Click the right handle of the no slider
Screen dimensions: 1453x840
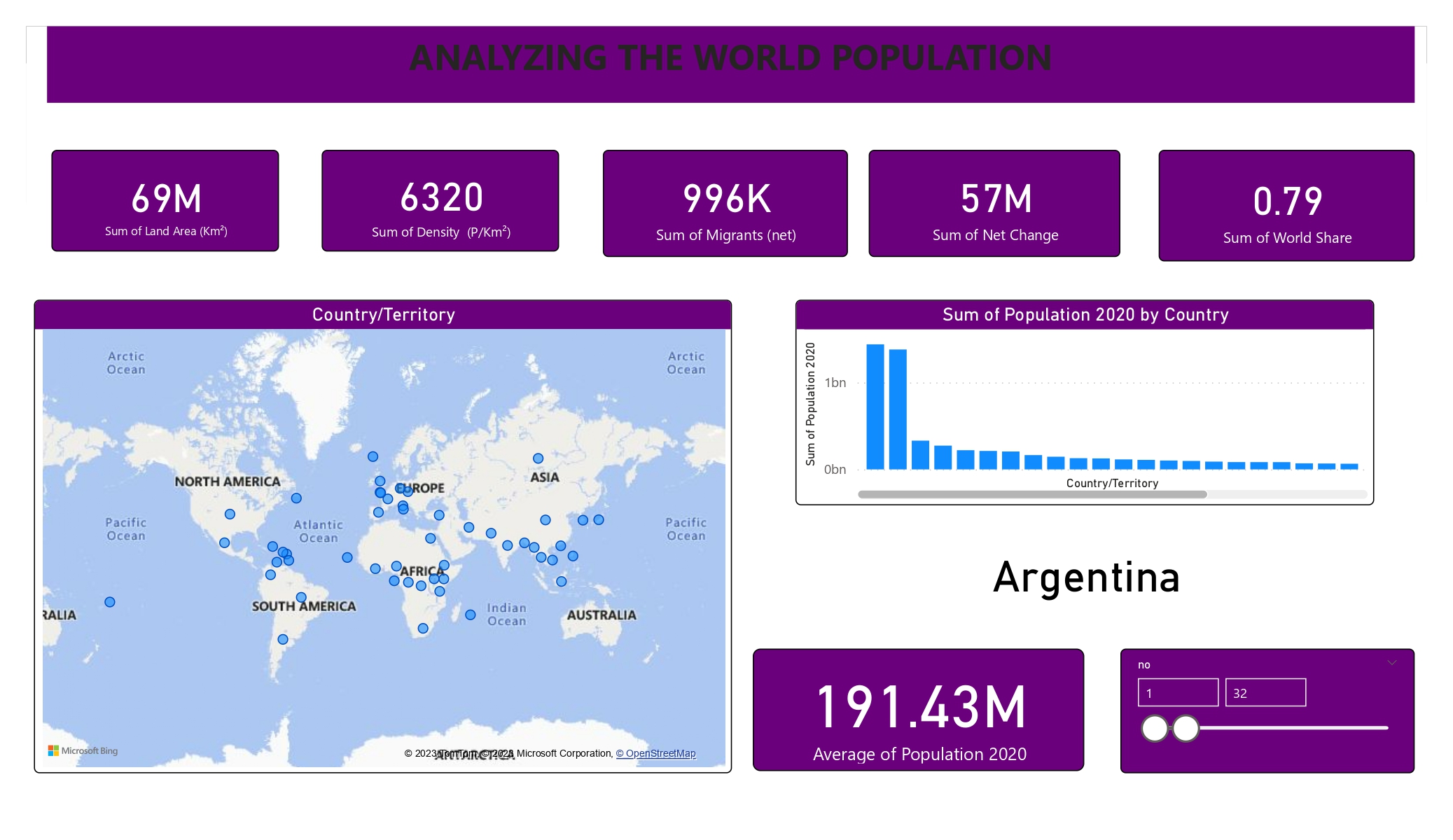pos(1186,728)
